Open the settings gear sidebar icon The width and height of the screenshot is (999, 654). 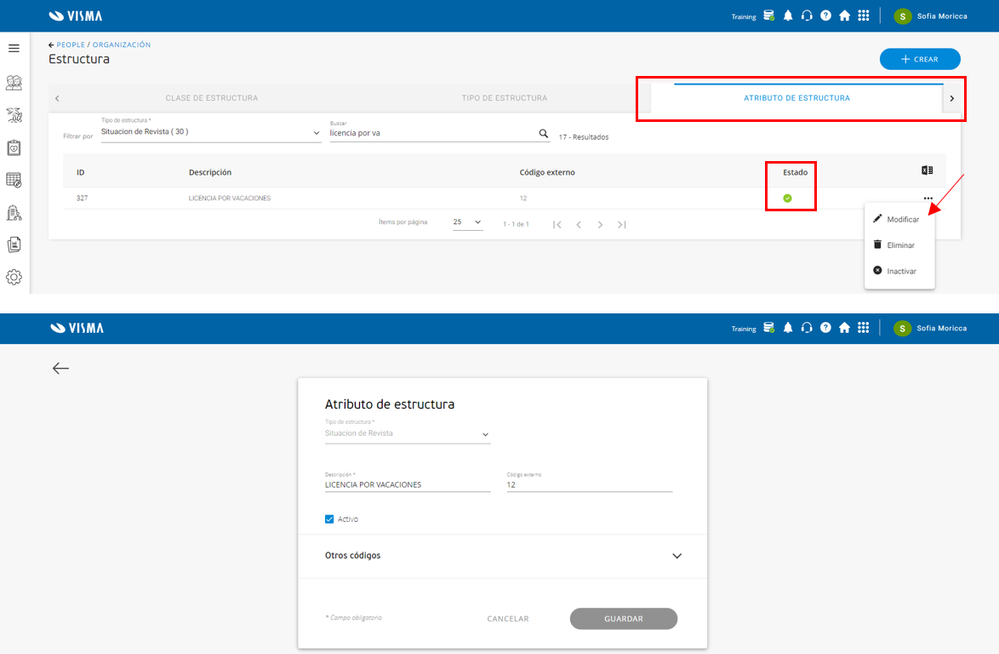(x=14, y=277)
